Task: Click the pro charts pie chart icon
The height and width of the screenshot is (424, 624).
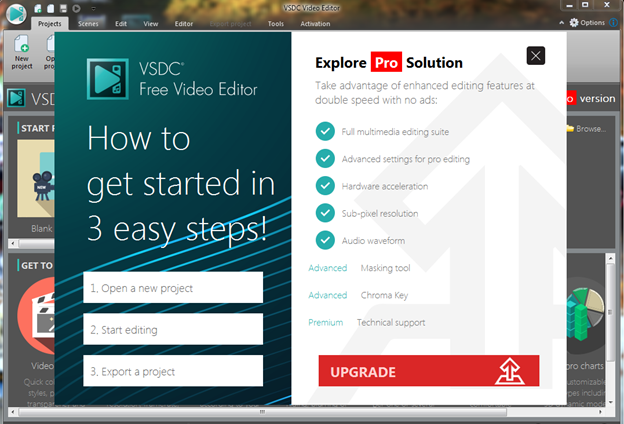Action: coord(586,315)
